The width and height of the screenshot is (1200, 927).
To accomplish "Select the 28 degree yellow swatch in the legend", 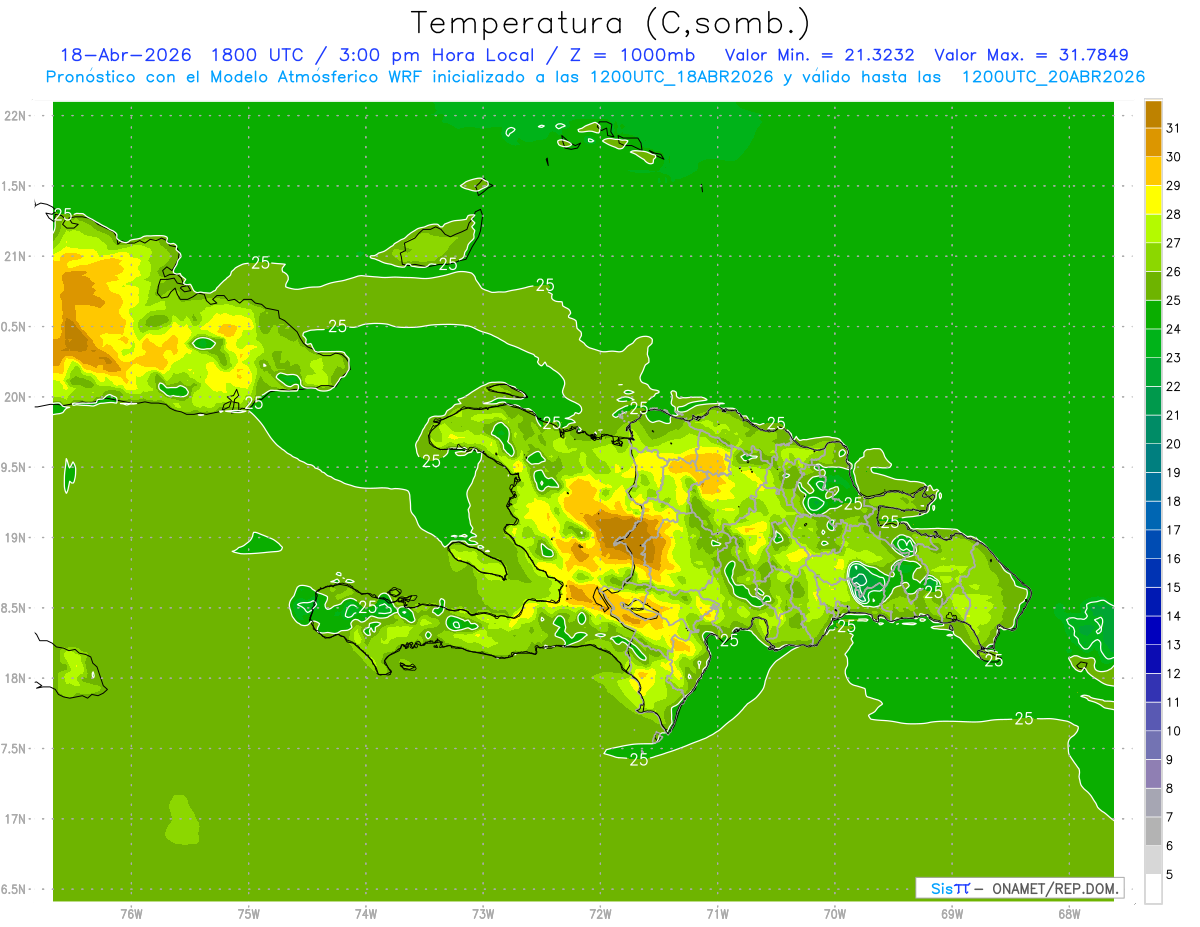I will [x=1153, y=200].
